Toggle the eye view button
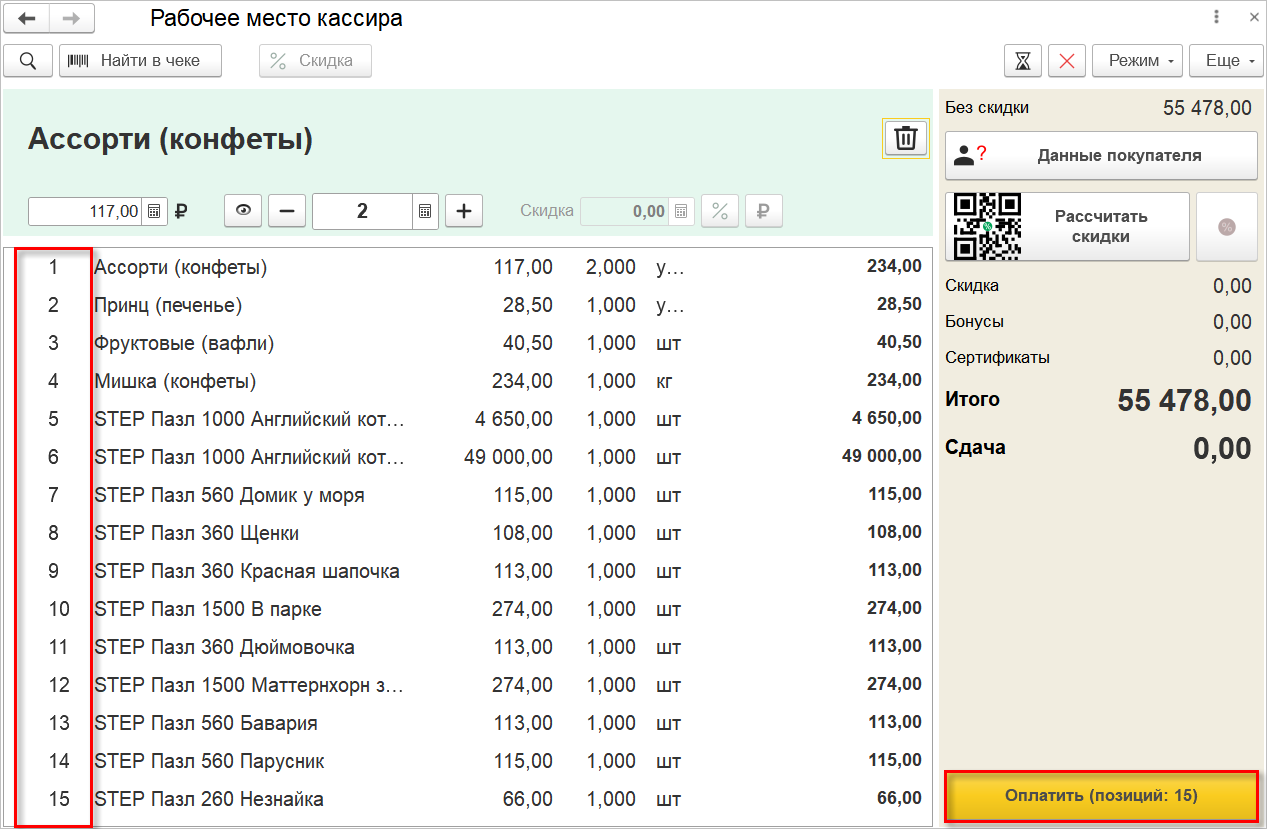 point(243,211)
